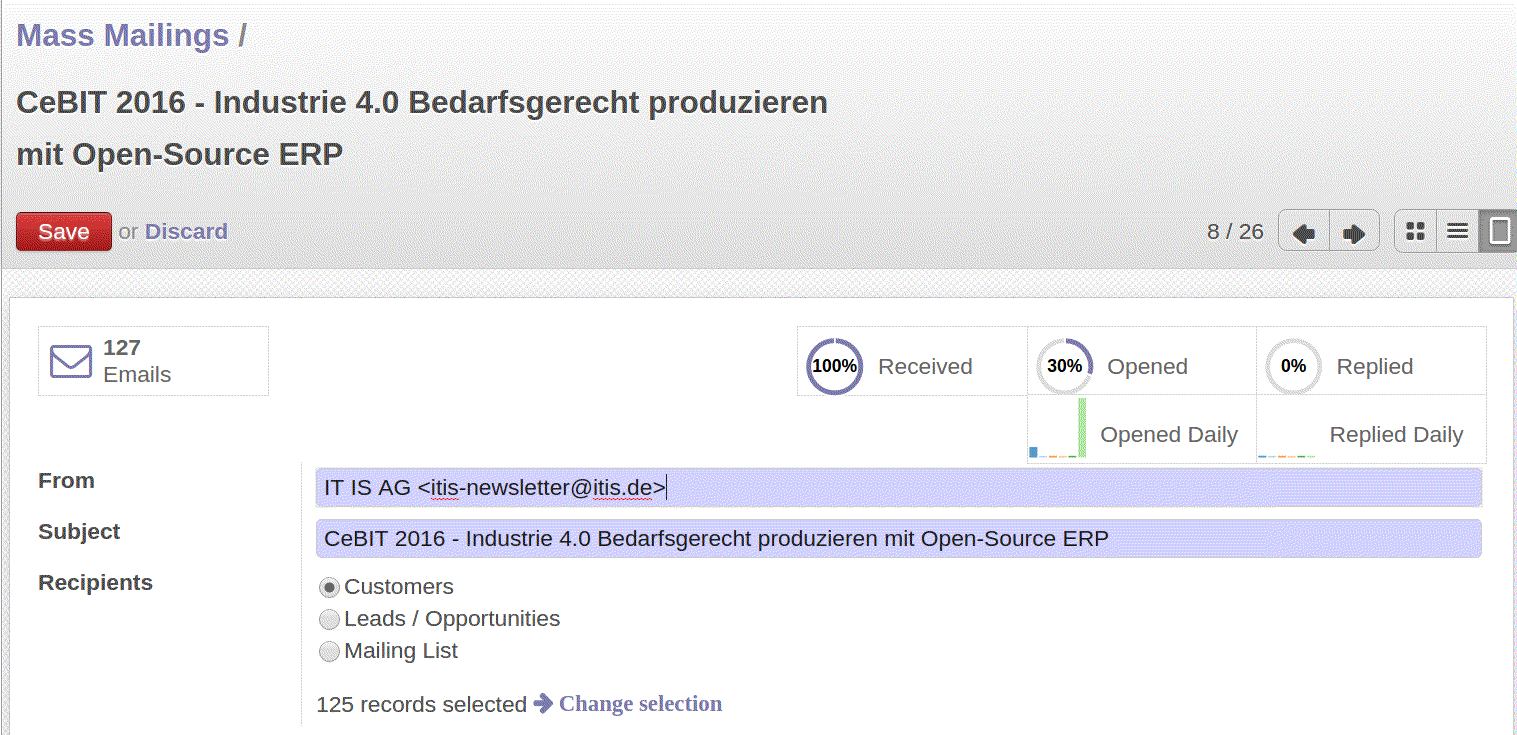This screenshot has width=1517, height=735.
Task: Switch to kanban view icon
Action: point(1415,231)
